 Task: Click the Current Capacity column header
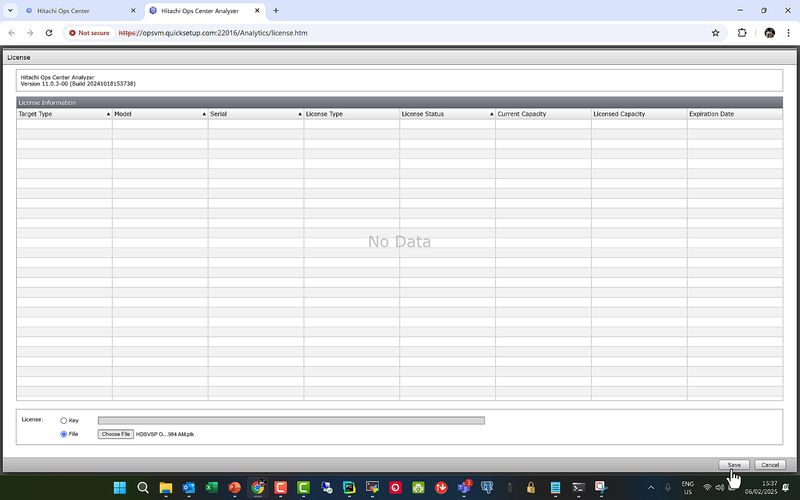(x=543, y=114)
